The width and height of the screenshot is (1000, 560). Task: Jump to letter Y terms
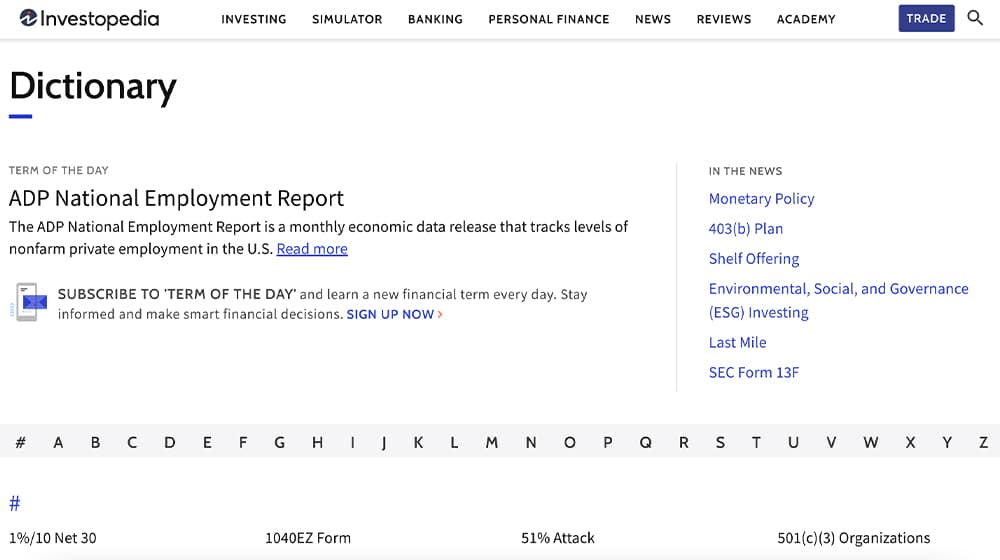[947, 442]
